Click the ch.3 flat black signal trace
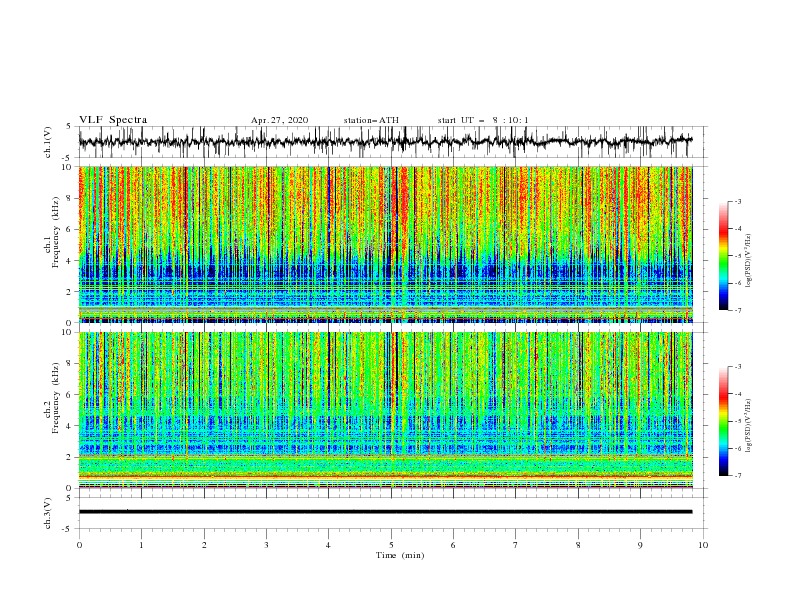This screenshot has height=612, width=792. pyautogui.click(x=385, y=512)
